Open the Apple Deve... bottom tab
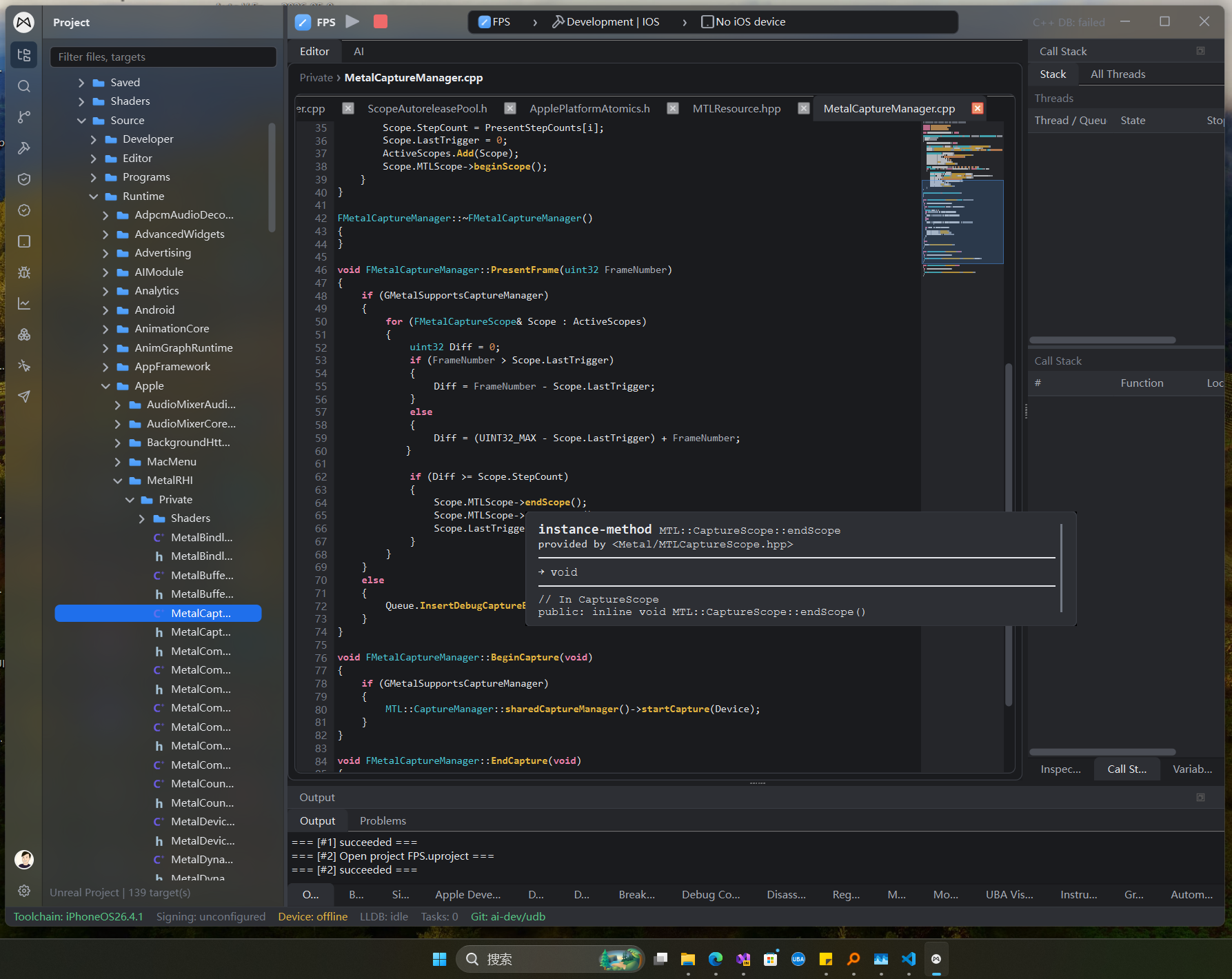Screen dimensions: 1232x979 coord(467,895)
